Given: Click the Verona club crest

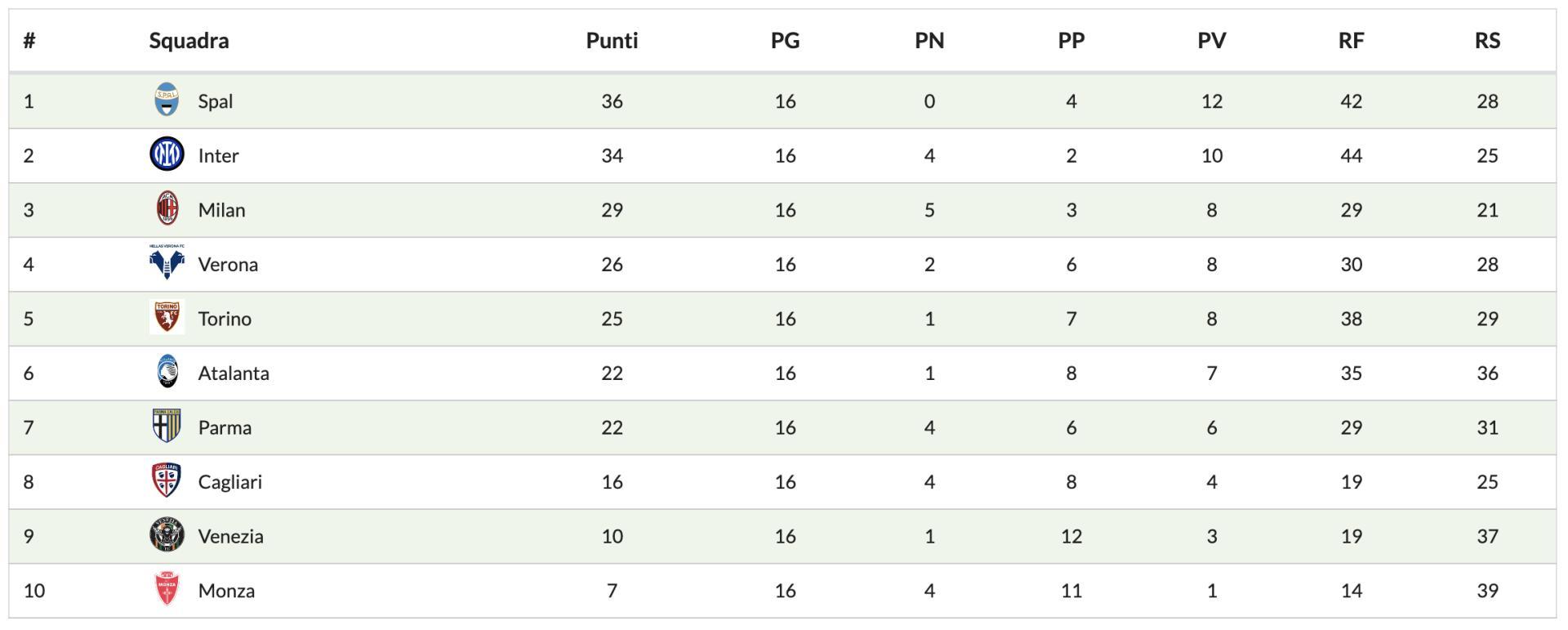Looking at the screenshot, I should point(167,263).
